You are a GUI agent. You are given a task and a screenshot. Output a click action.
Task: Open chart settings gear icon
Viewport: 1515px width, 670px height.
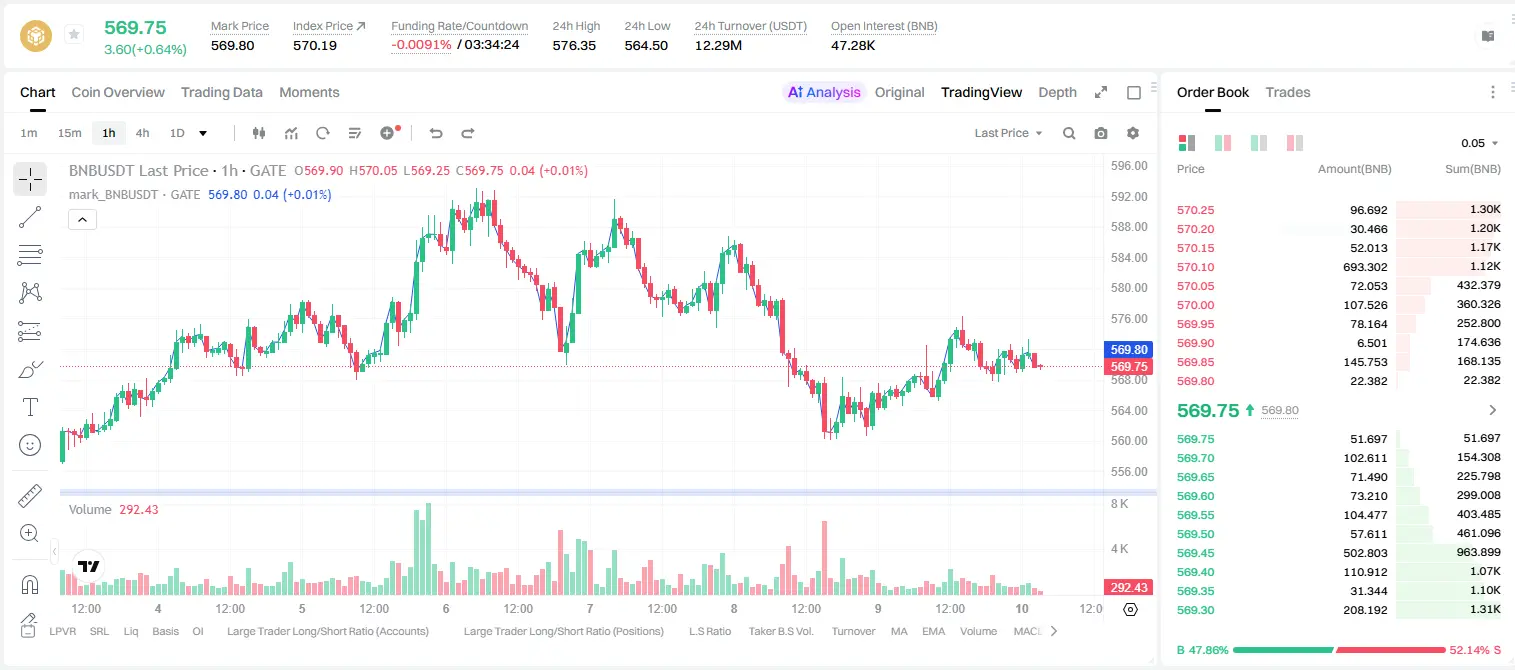point(1133,133)
